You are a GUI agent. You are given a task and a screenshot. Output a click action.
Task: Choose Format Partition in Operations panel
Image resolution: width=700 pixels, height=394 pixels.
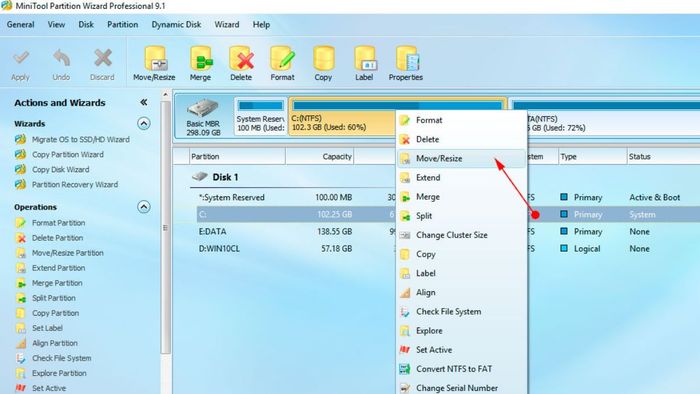[x=50, y=223]
